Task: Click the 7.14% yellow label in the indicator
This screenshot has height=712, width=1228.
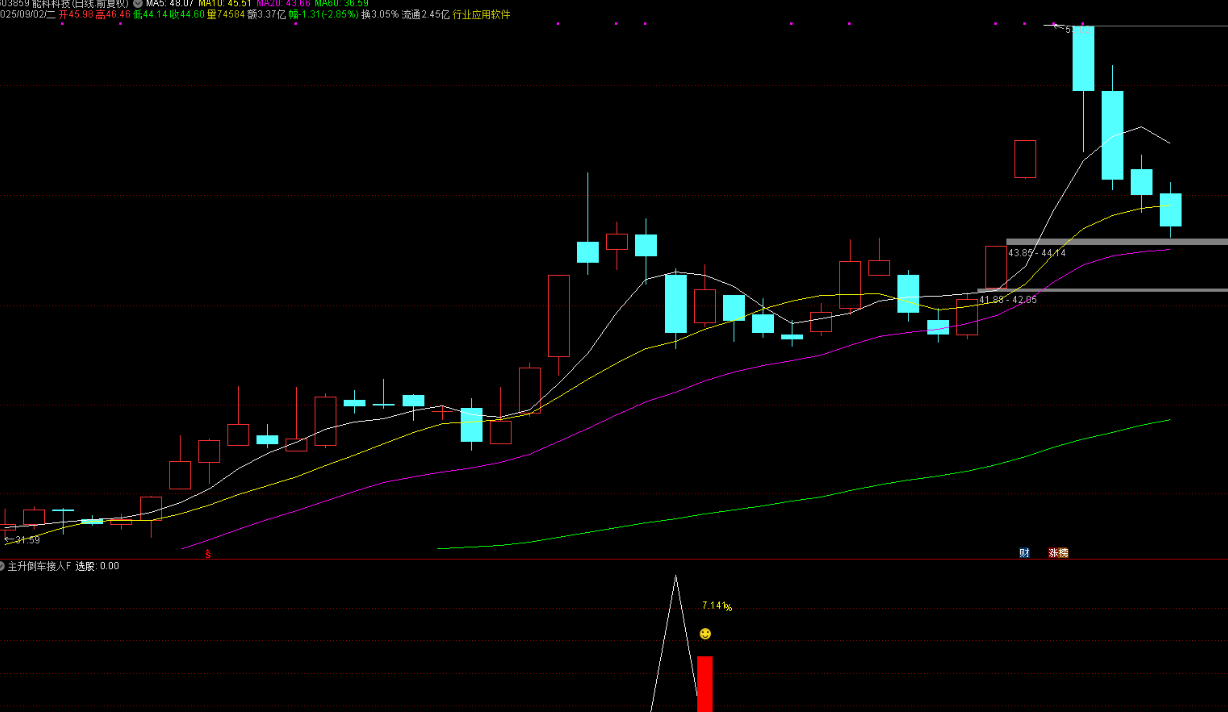Action: (x=716, y=606)
